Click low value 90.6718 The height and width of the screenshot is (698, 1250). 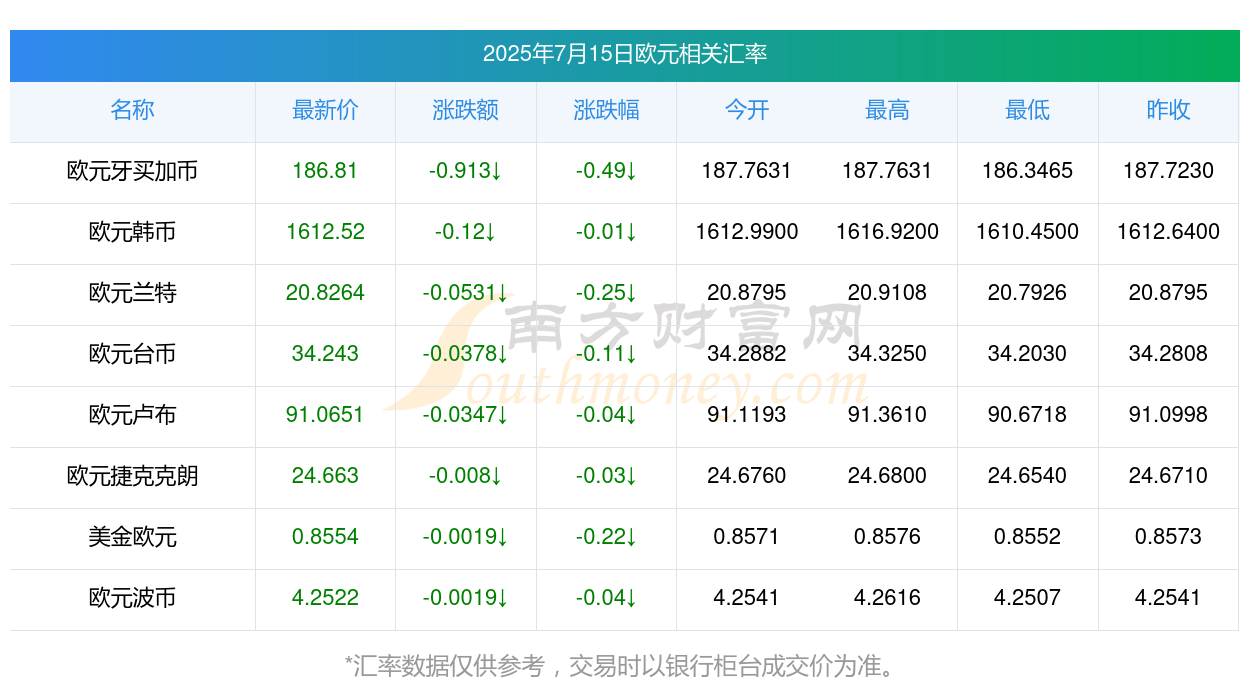coord(1028,415)
